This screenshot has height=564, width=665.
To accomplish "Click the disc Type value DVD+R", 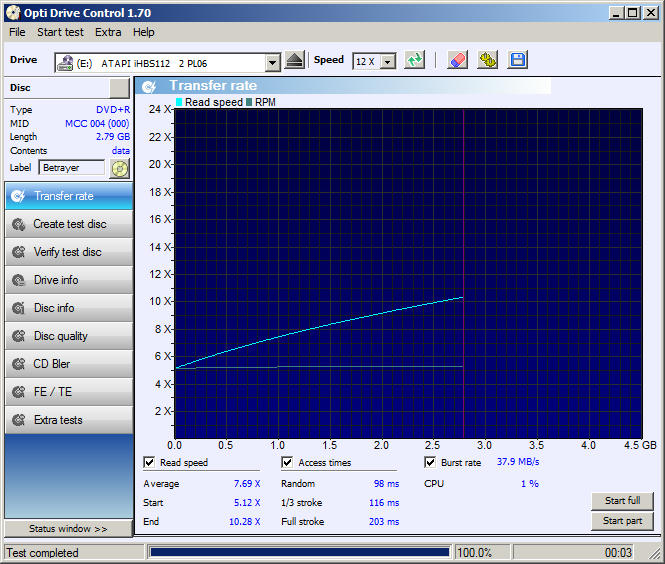I will coord(113,109).
